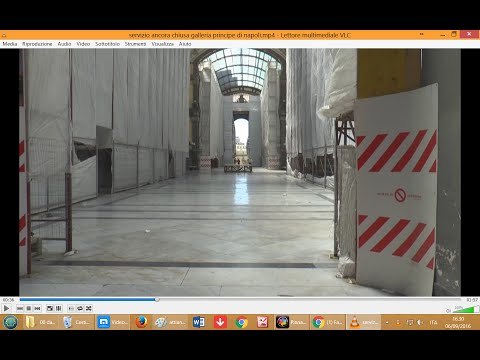Click the total duration label
The width and height of the screenshot is (480, 360).
[472, 300]
